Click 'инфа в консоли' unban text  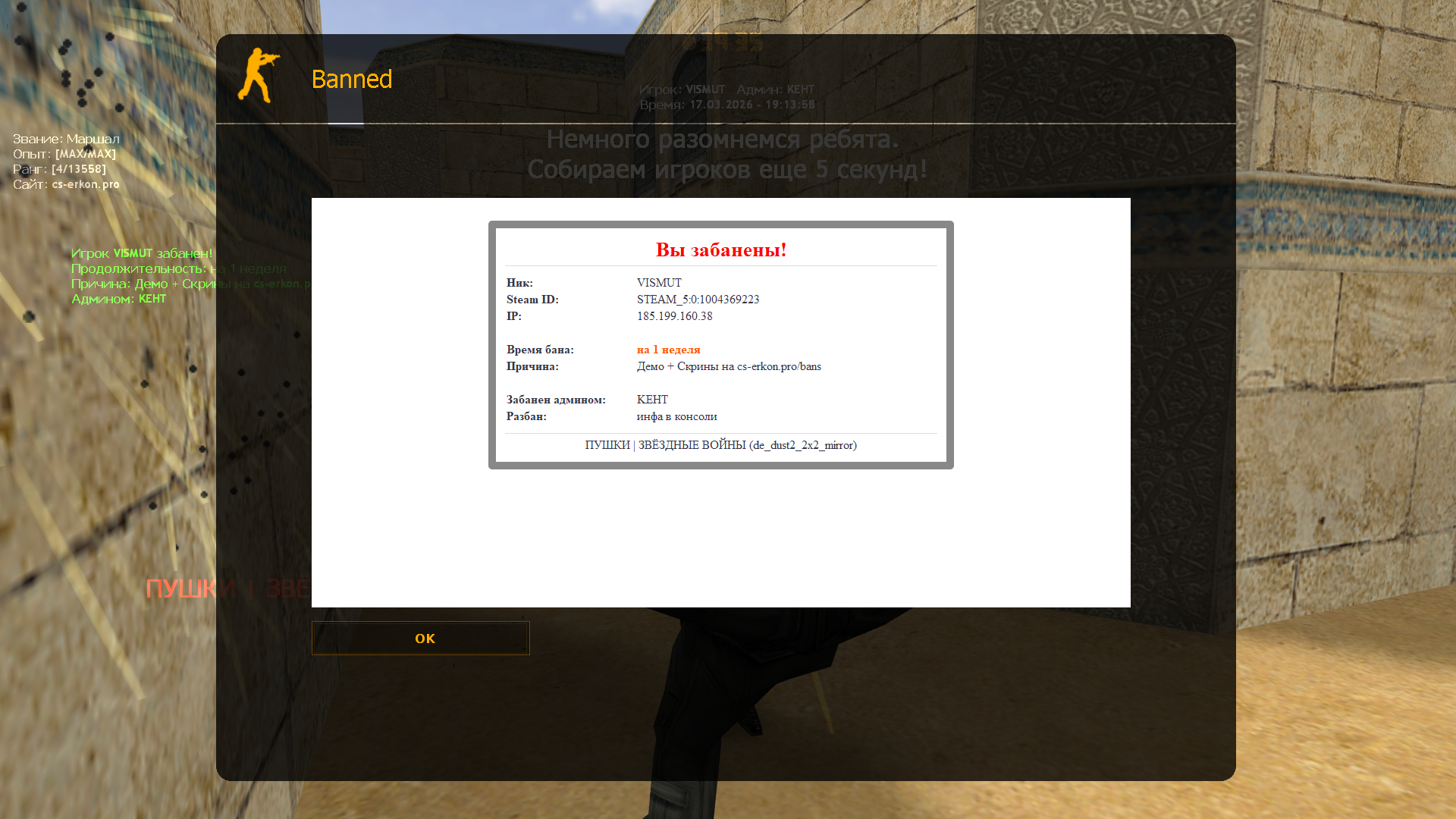[676, 416]
